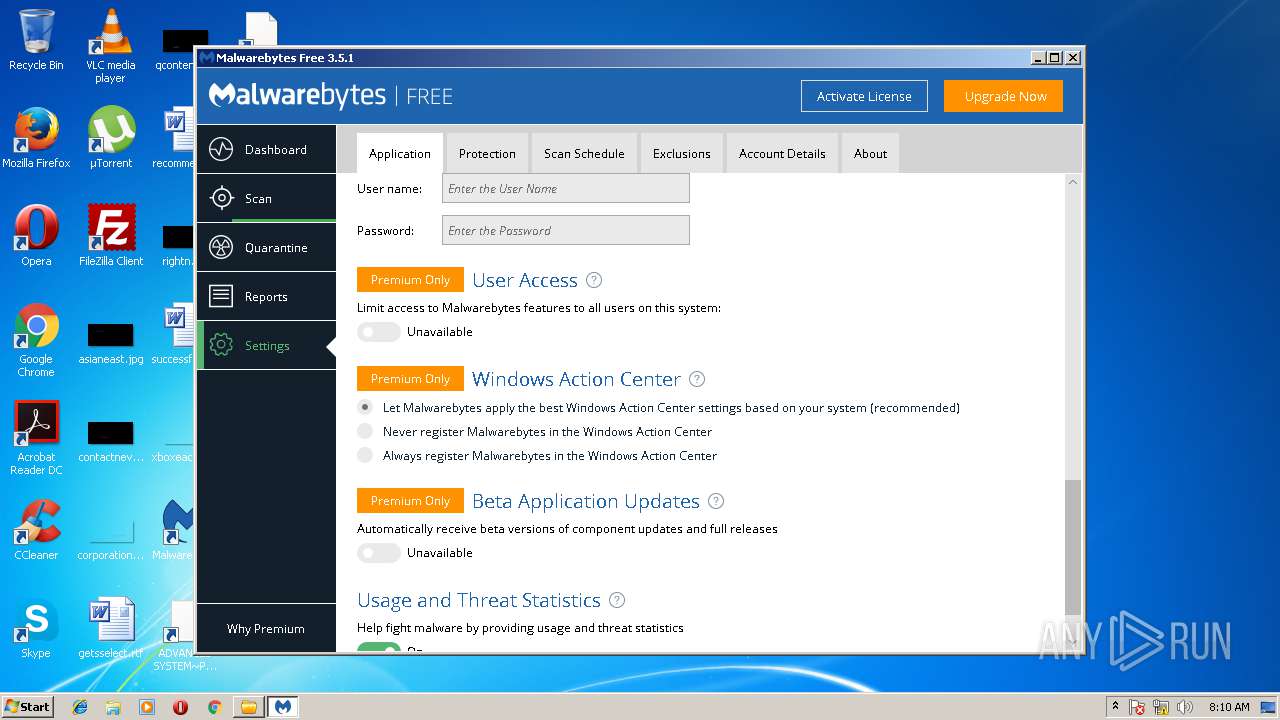Switch to the Exclusions tab
This screenshot has width=1280, height=720.
tap(681, 154)
